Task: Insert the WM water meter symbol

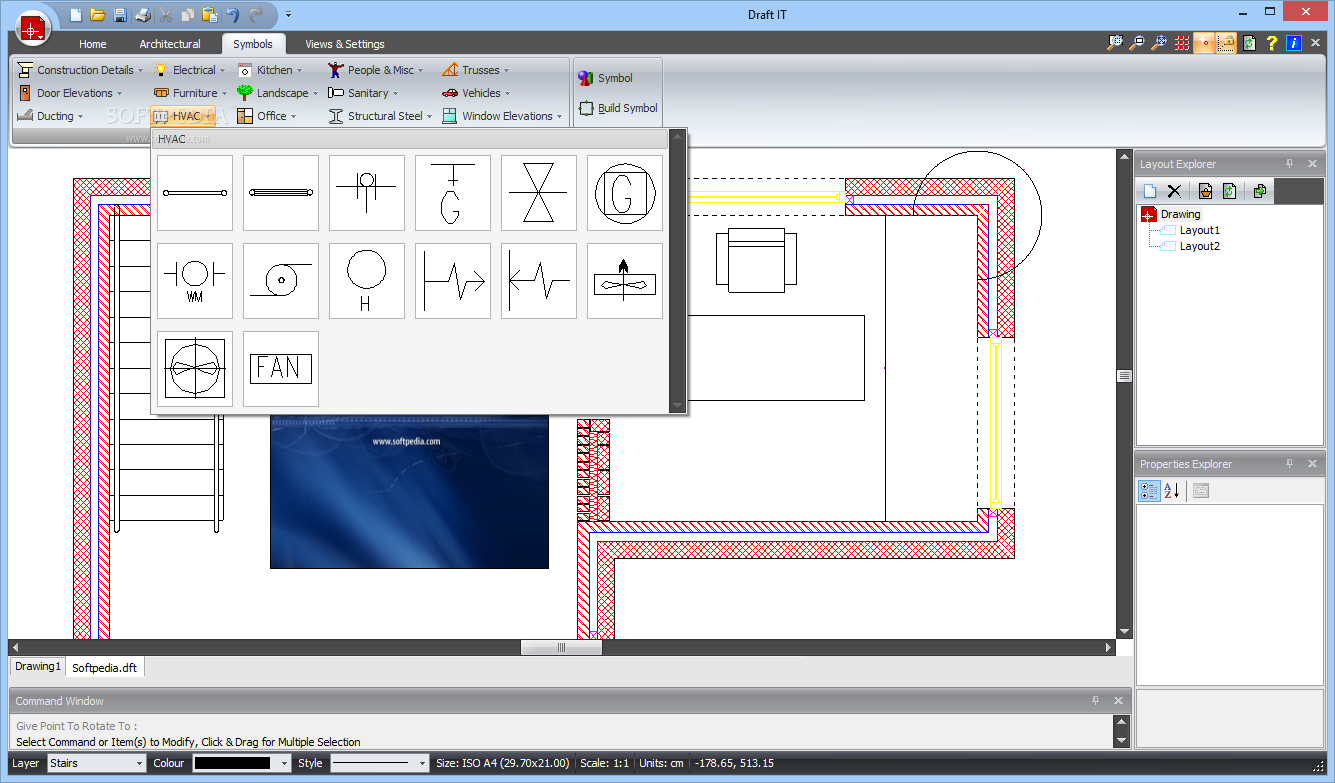Action: click(195, 281)
